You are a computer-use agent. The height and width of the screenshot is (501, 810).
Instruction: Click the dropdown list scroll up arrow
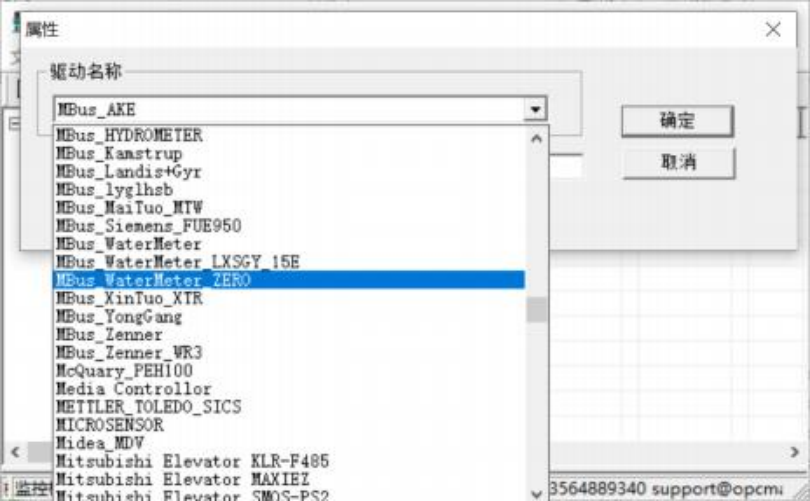pyautogui.click(x=537, y=138)
